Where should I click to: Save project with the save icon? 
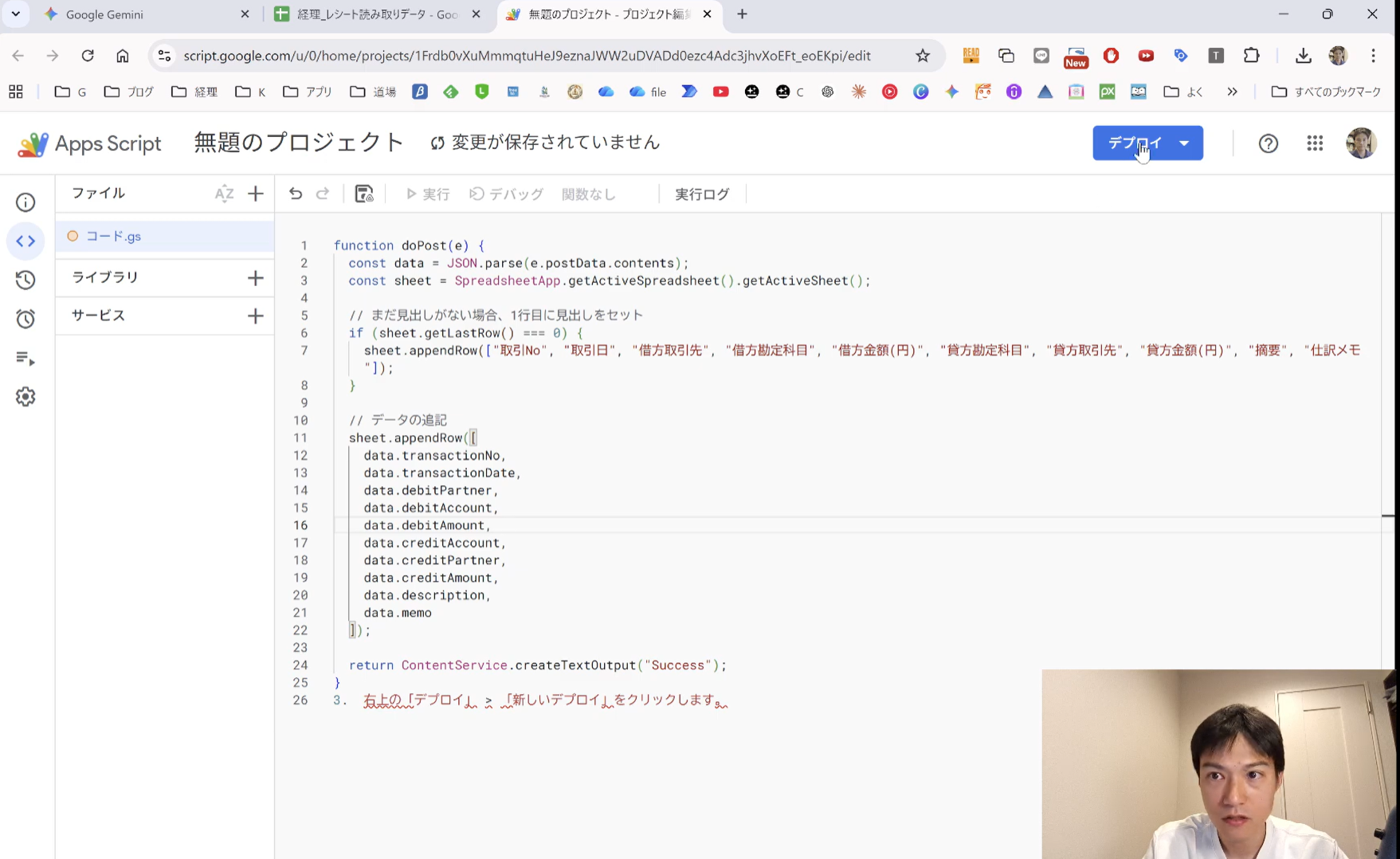coord(363,194)
